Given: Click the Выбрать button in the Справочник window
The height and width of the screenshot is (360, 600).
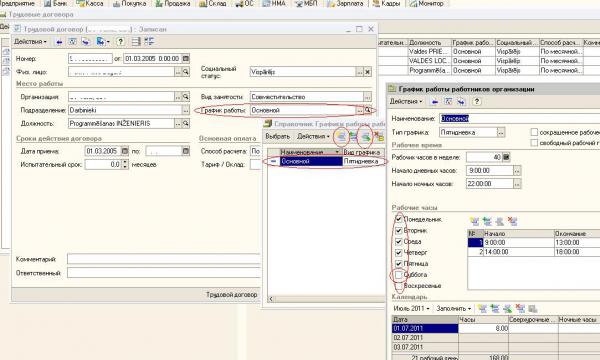Looking at the screenshot, I should click(278, 137).
